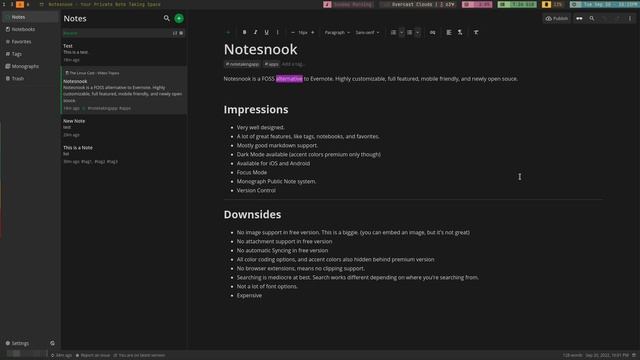
Task: Click the 'Version Control' bullet
Action: (x=256, y=190)
